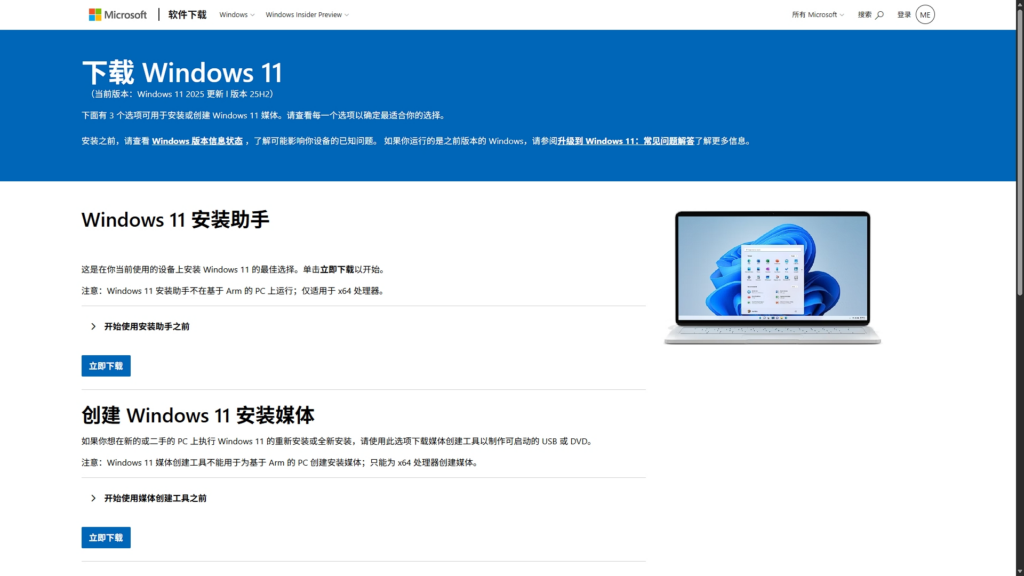Click the ME account avatar icon

(x=925, y=14)
